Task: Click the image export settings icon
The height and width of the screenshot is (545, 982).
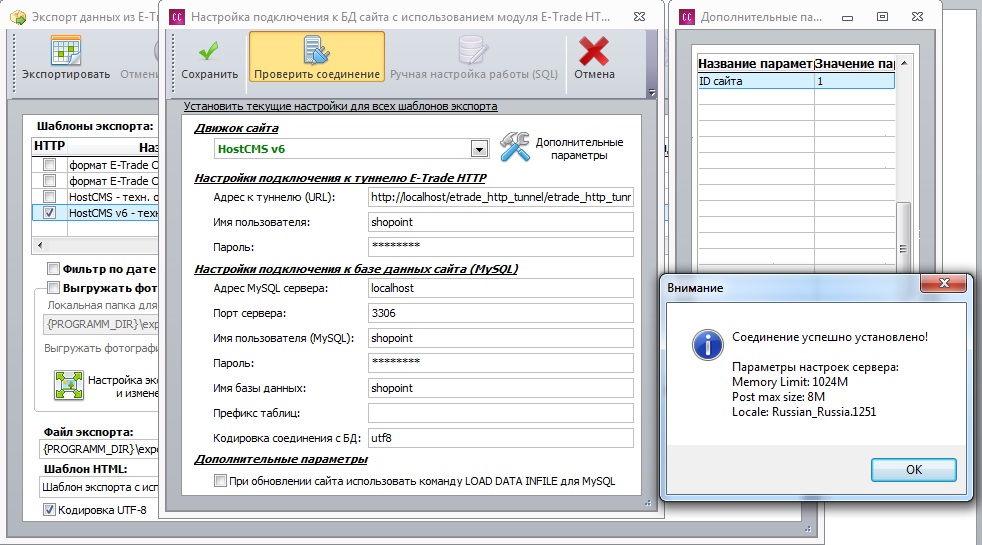Action: [69, 385]
